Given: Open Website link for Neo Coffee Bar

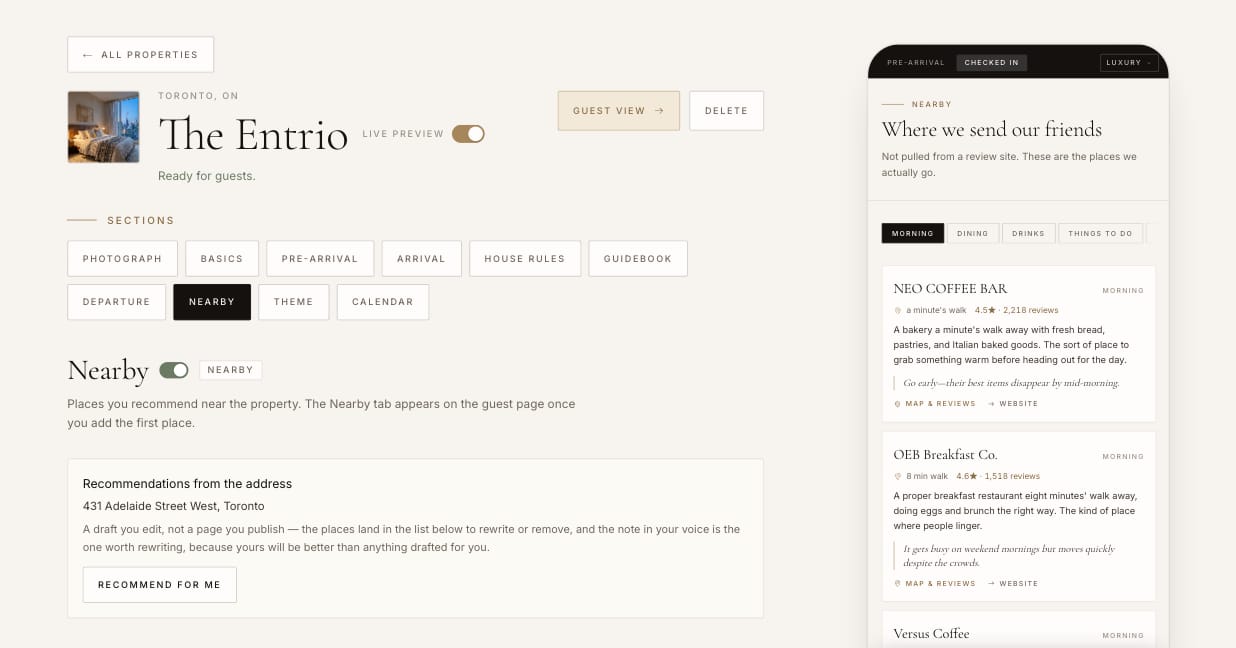Looking at the screenshot, I should coord(1012,404).
